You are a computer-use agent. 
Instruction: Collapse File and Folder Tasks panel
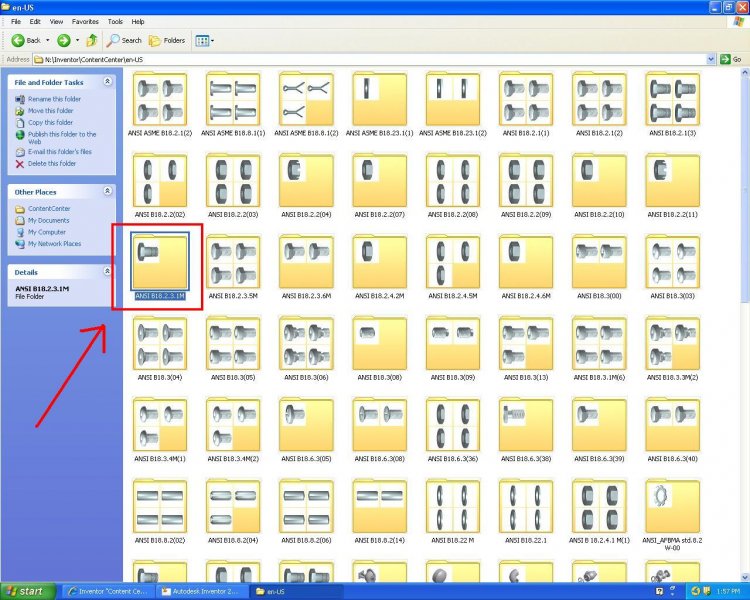click(108, 82)
